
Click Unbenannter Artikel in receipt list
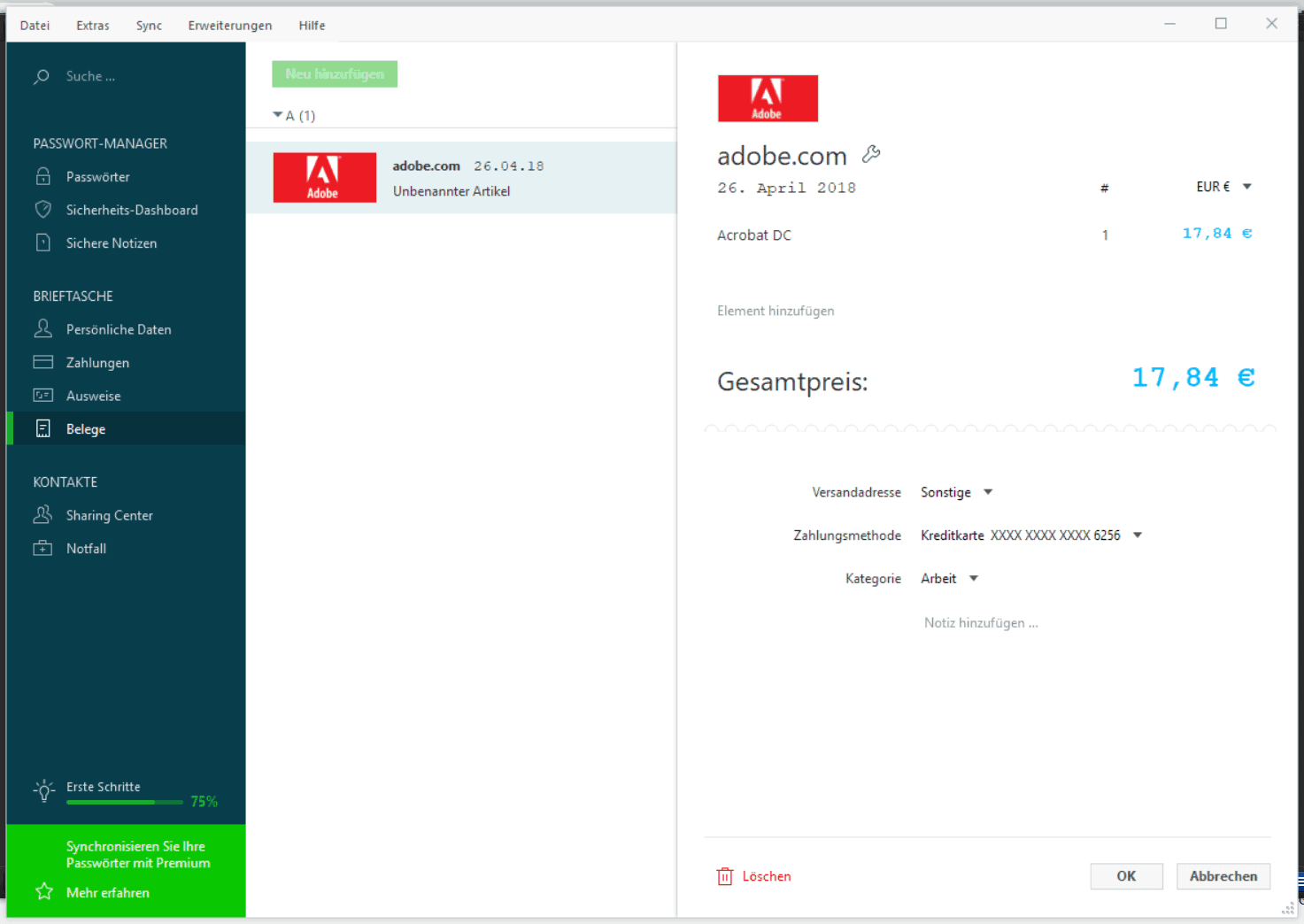click(451, 191)
